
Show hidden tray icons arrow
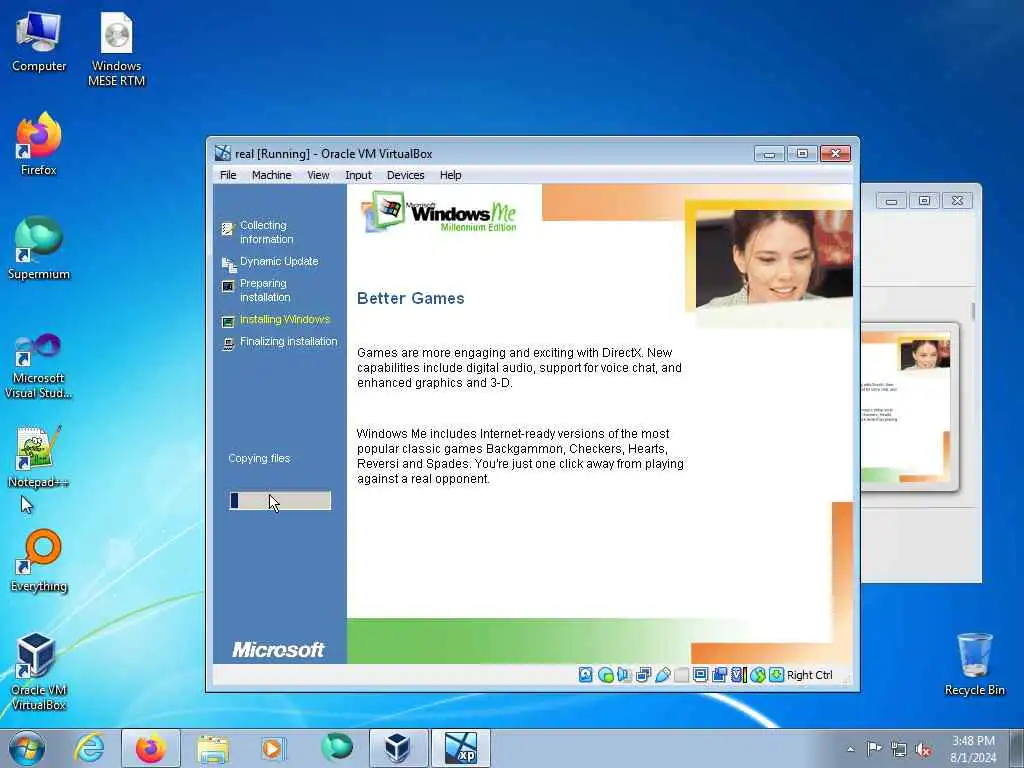(850, 749)
